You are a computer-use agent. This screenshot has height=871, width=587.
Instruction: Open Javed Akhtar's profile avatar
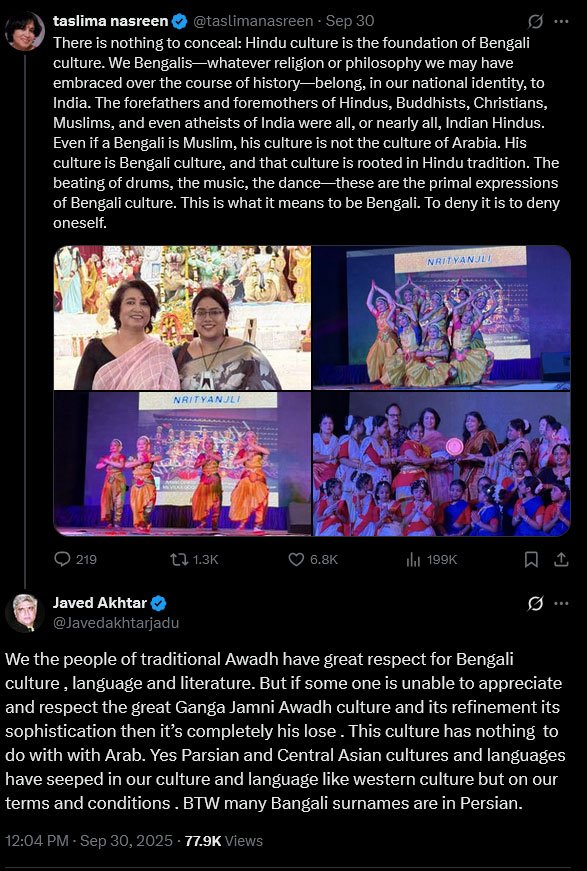[x=24, y=613]
